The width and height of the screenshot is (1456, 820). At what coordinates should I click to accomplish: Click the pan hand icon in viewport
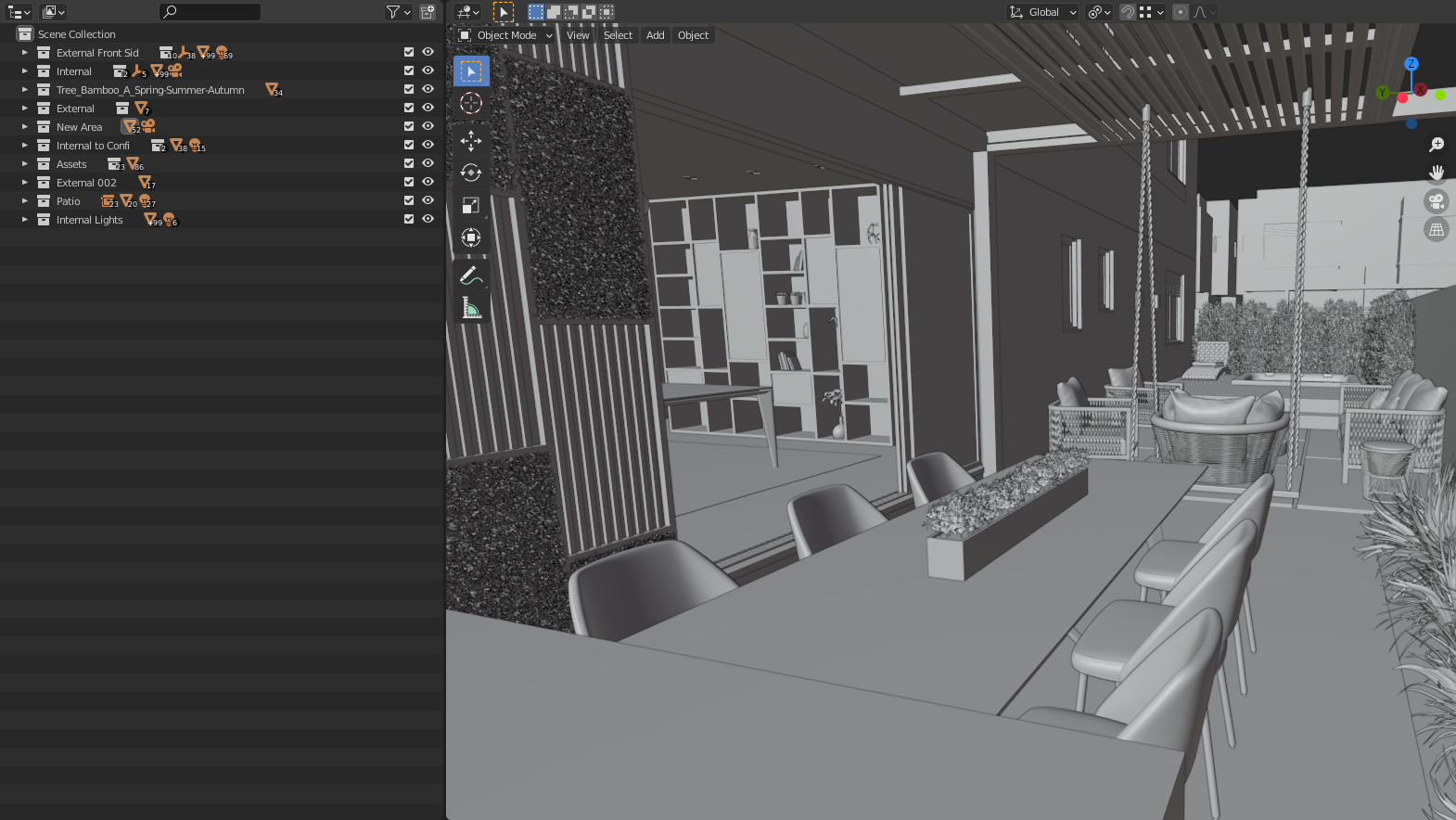click(x=1437, y=173)
